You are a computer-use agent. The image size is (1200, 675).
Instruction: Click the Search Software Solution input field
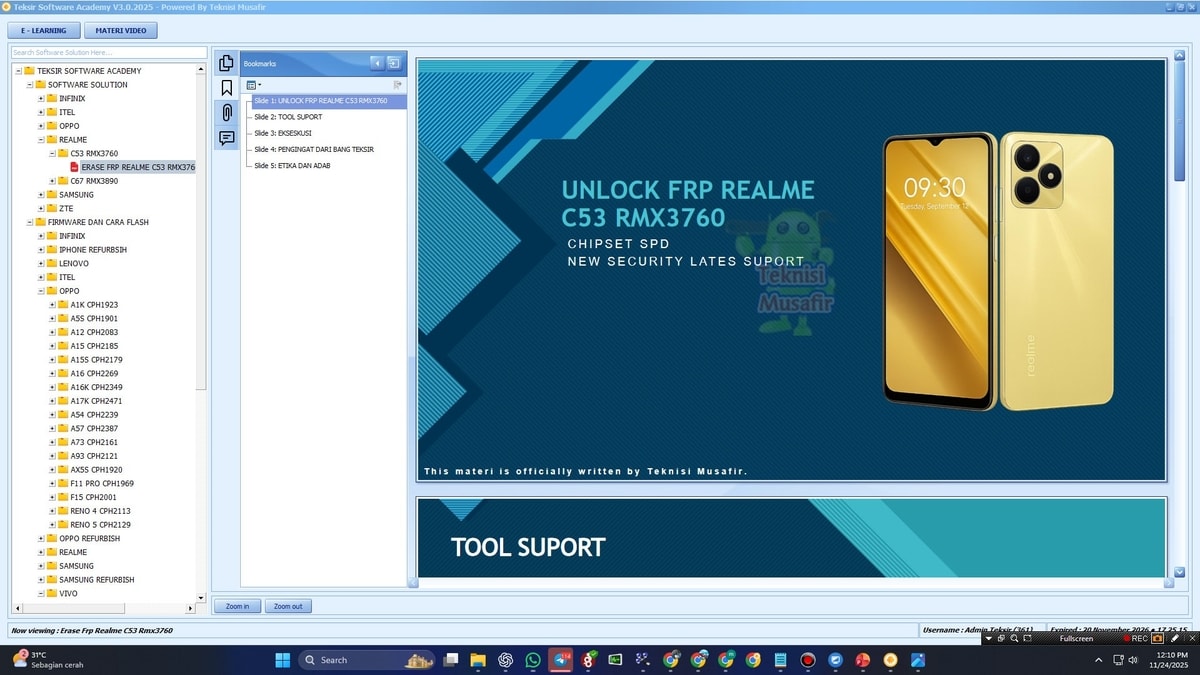[109, 52]
